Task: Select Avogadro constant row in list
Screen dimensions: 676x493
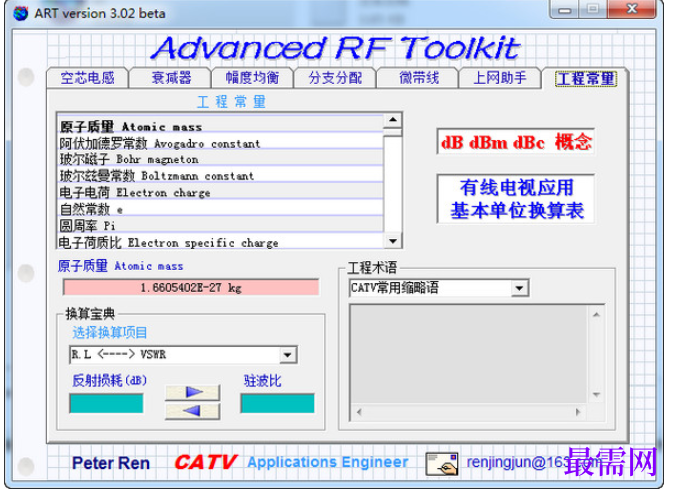Action: pos(220,143)
